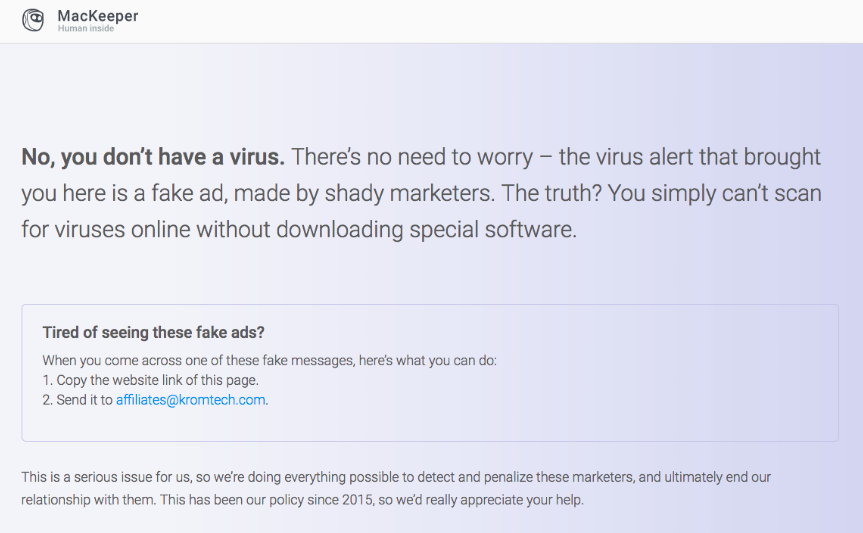The height and width of the screenshot is (533, 863).
Task: Select the 'Human inside' tagline text
Action: pyautogui.click(x=86, y=29)
